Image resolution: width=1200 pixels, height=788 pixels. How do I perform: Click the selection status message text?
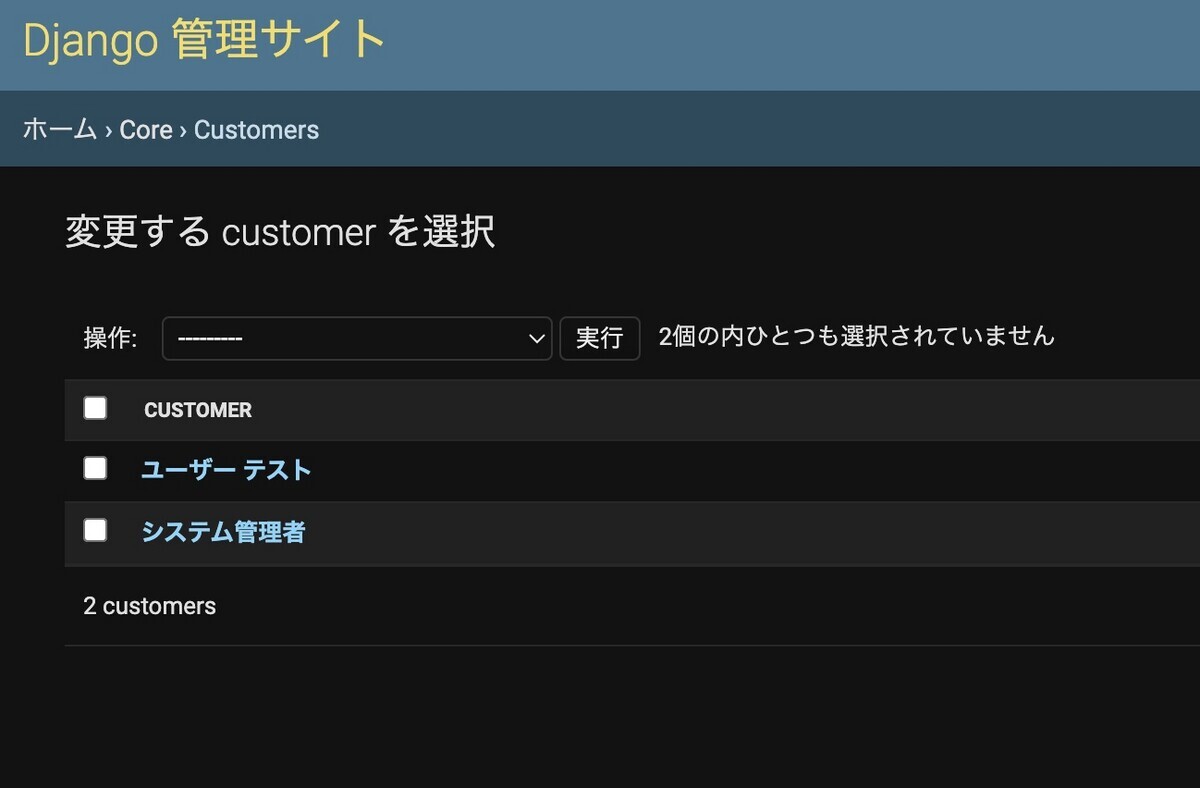(855, 336)
